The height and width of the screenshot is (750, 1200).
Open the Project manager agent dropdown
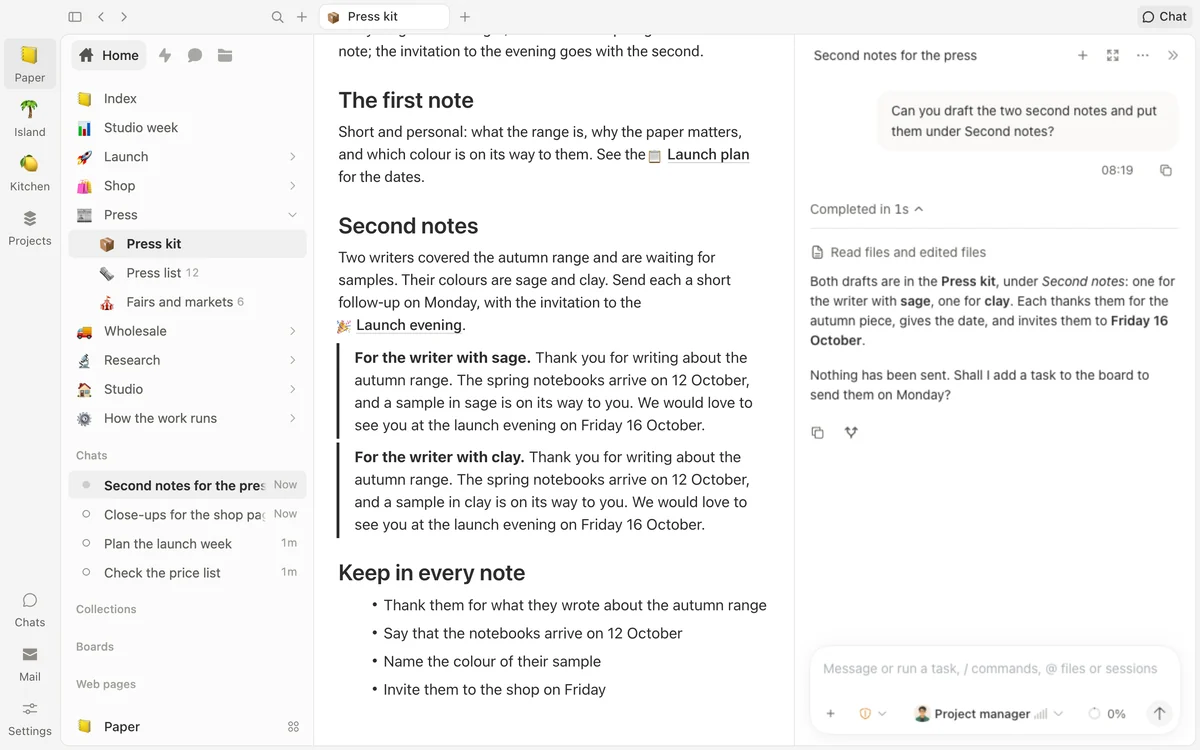988,714
